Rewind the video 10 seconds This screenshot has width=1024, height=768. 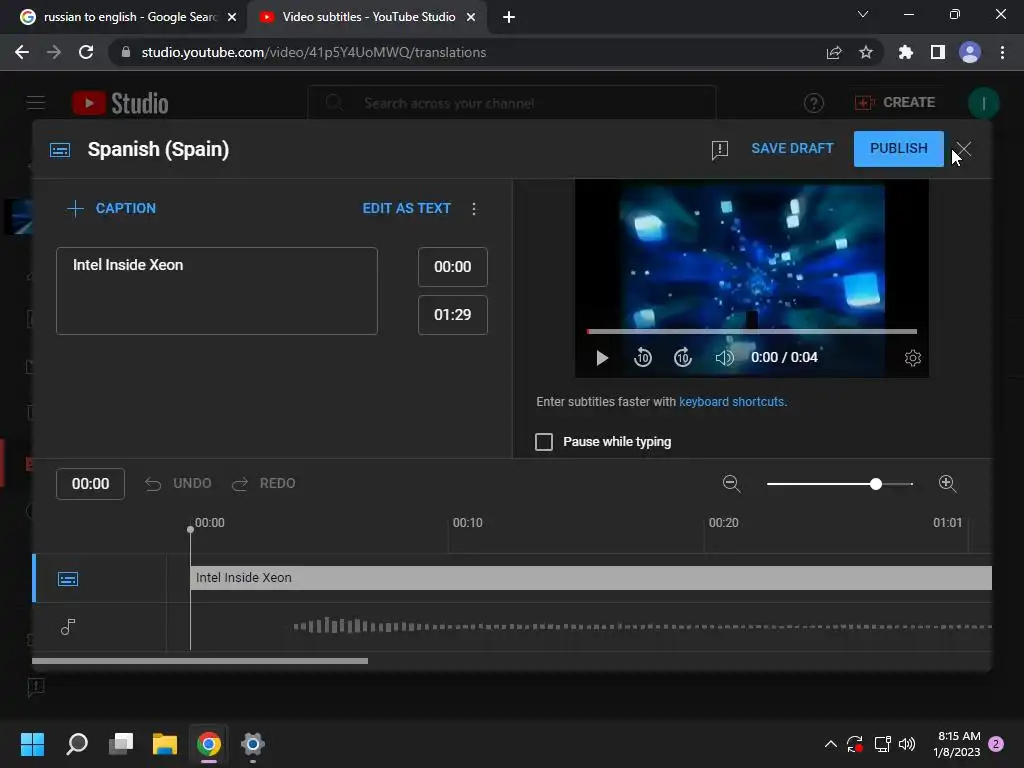(643, 357)
